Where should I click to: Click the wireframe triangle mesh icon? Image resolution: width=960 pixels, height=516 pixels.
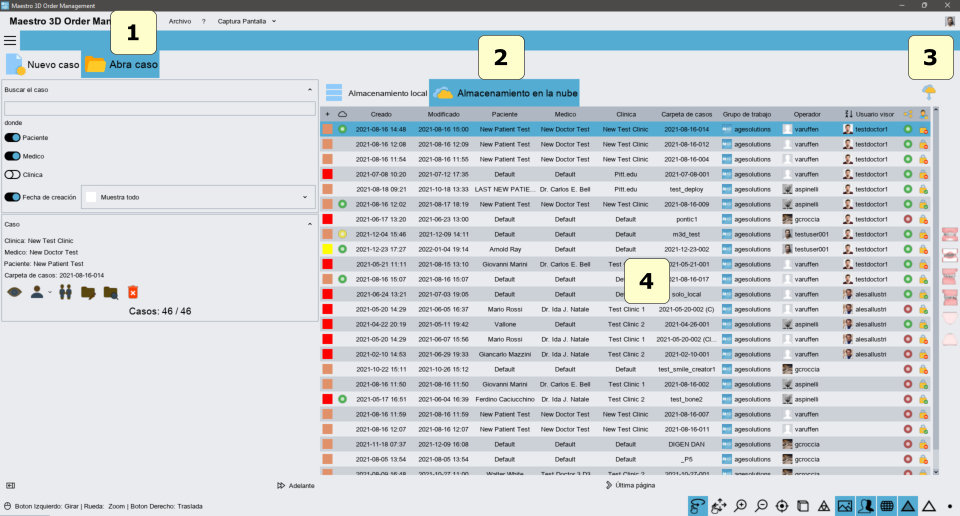click(x=824, y=506)
